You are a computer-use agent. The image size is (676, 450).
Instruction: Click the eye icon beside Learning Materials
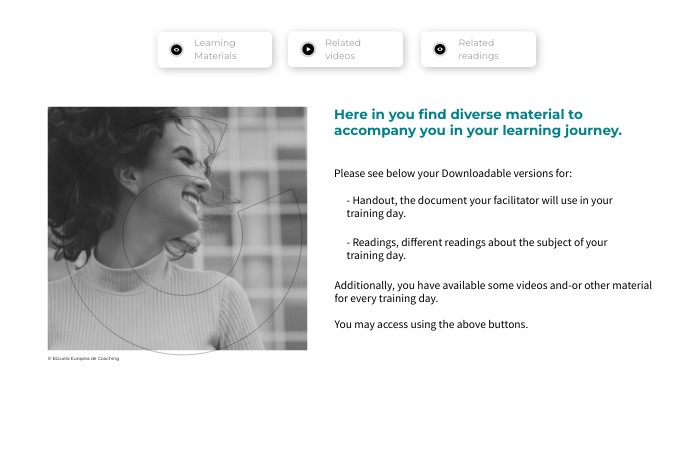pos(176,50)
